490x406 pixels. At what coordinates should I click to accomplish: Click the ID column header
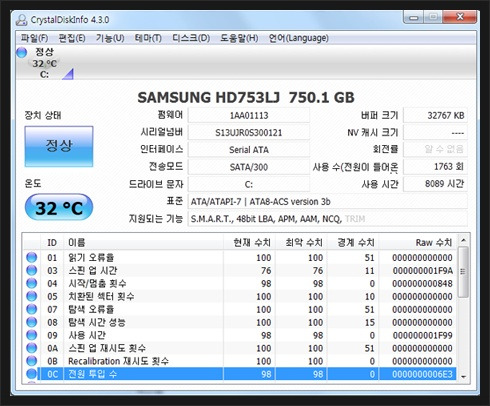52,242
